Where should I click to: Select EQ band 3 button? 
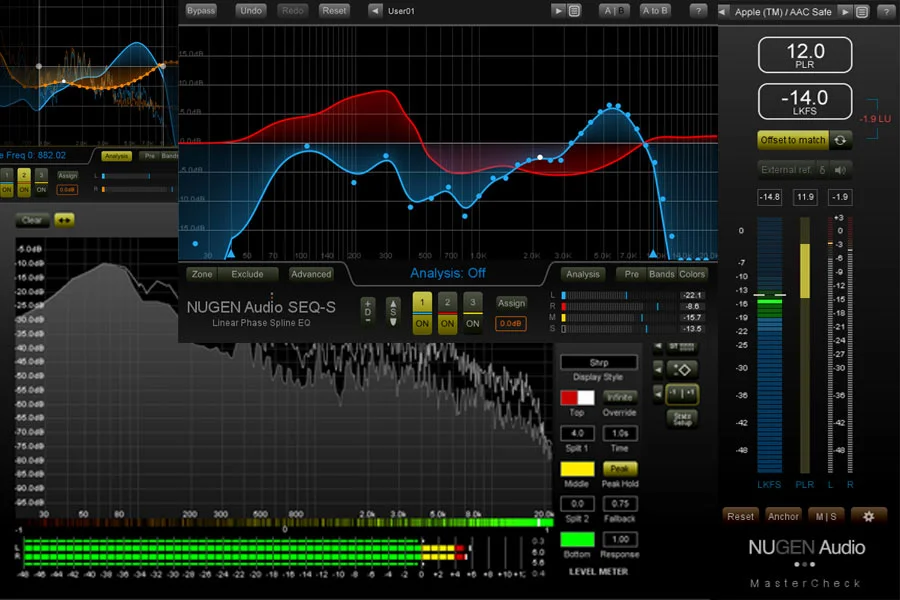pyautogui.click(x=473, y=303)
